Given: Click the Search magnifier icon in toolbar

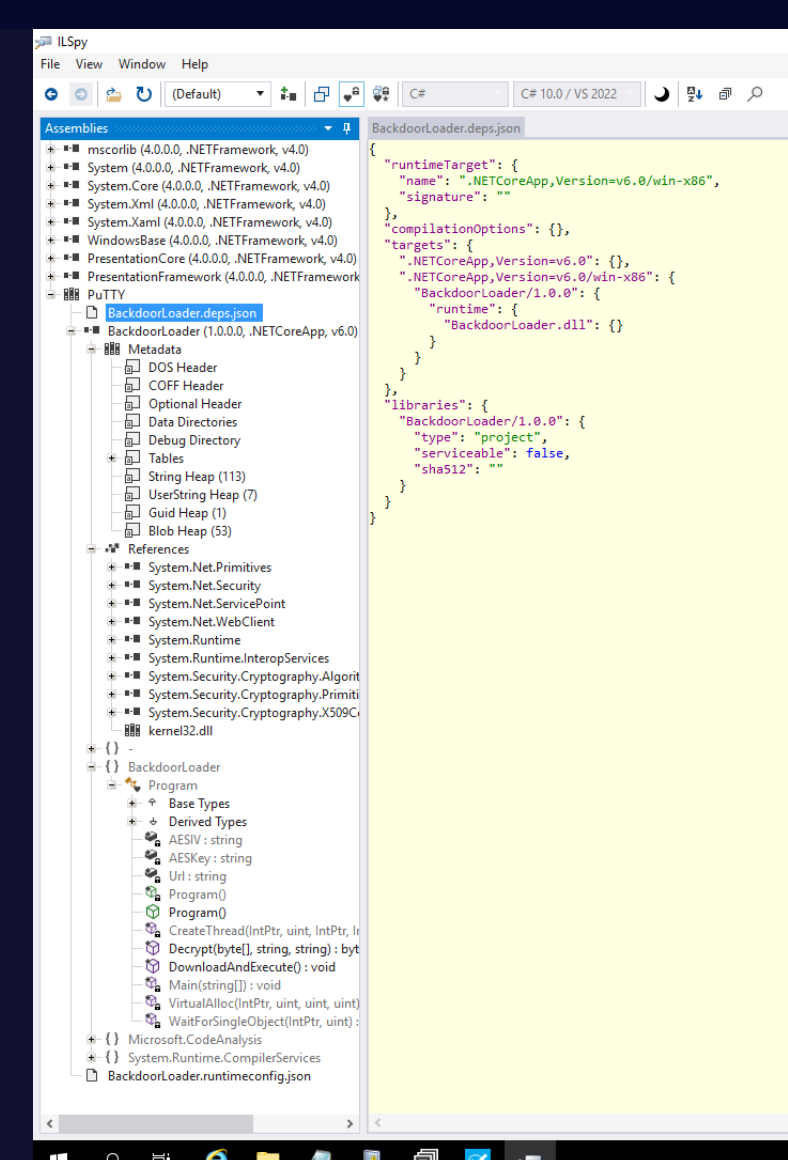Looking at the screenshot, I should tap(755, 94).
